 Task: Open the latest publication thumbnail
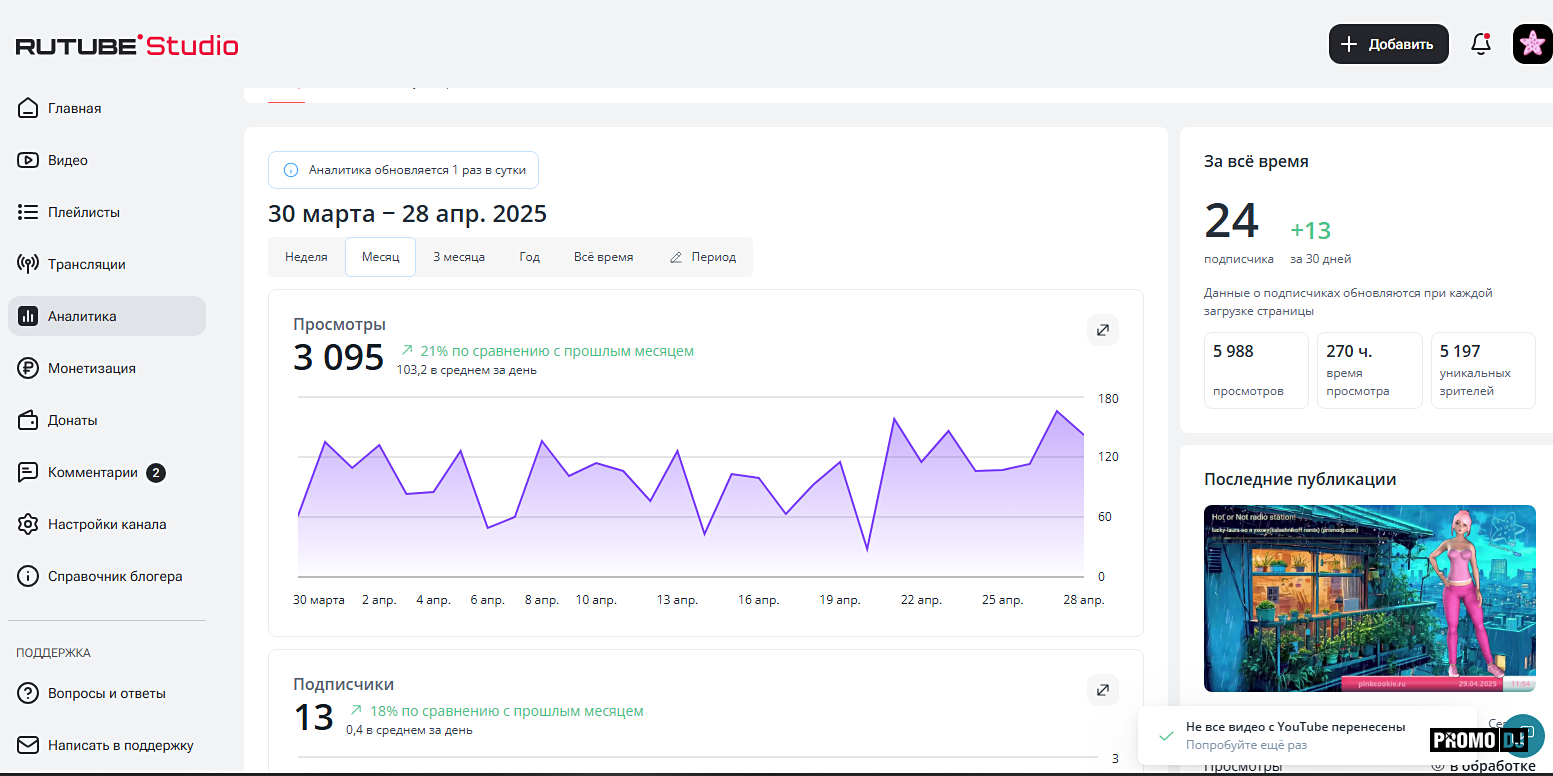(1369, 598)
